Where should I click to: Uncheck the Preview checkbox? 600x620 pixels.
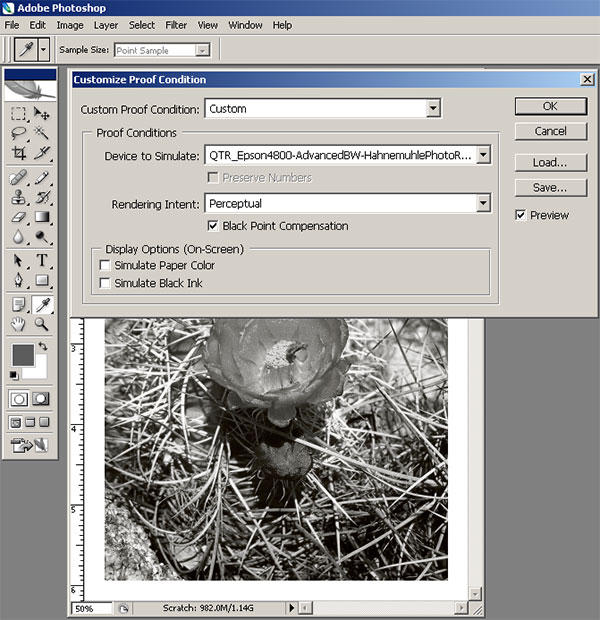pyautogui.click(x=521, y=215)
